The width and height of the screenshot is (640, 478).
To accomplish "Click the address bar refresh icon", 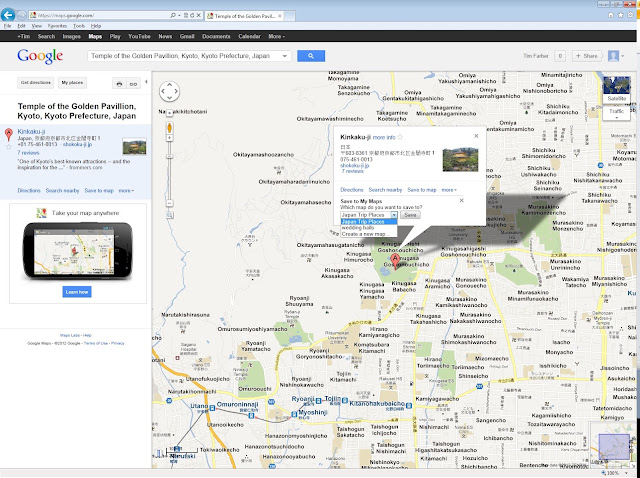I will coord(192,16).
